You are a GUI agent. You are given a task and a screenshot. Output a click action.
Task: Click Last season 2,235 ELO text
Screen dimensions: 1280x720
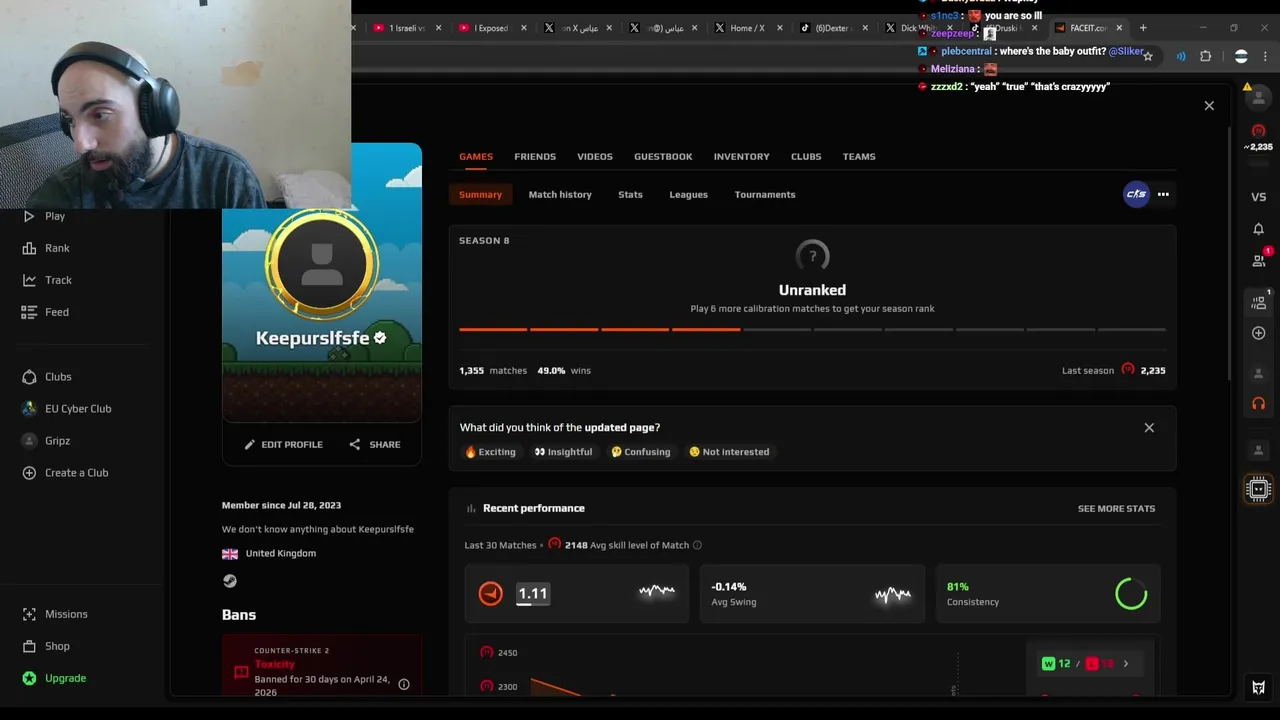(x=1113, y=371)
